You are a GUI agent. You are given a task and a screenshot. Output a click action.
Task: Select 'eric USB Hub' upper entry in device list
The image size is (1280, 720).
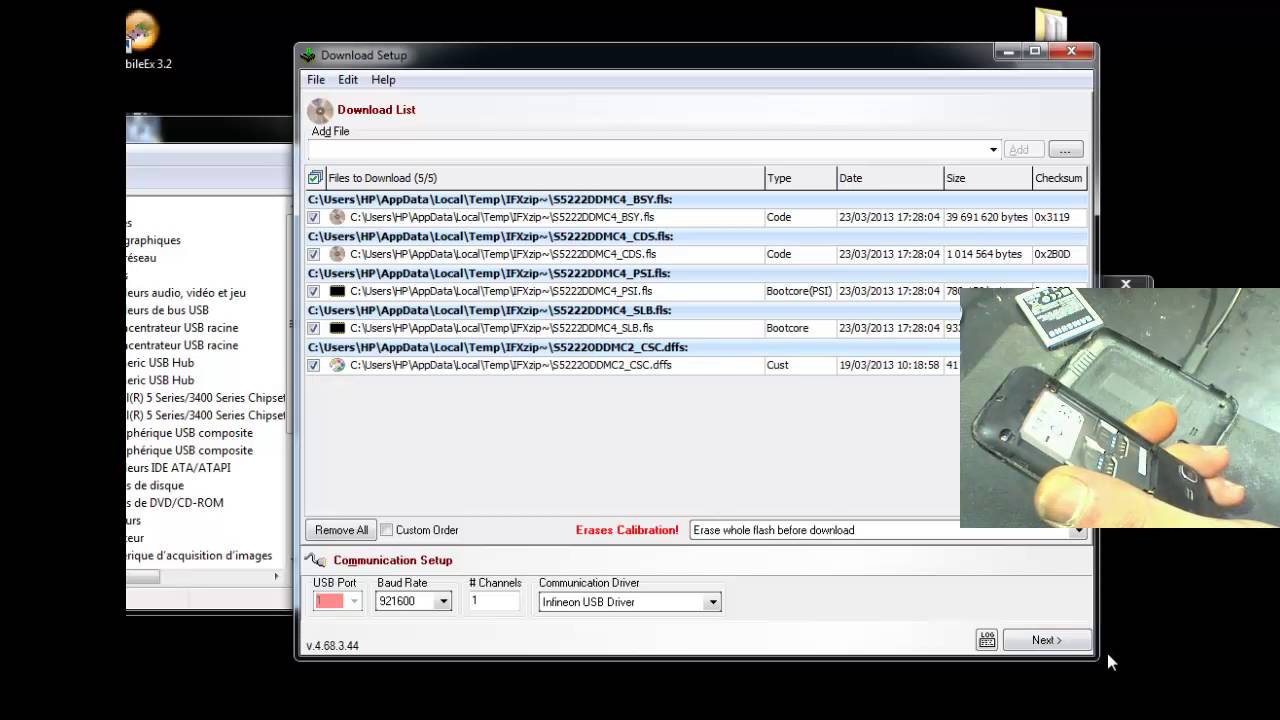(x=160, y=363)
